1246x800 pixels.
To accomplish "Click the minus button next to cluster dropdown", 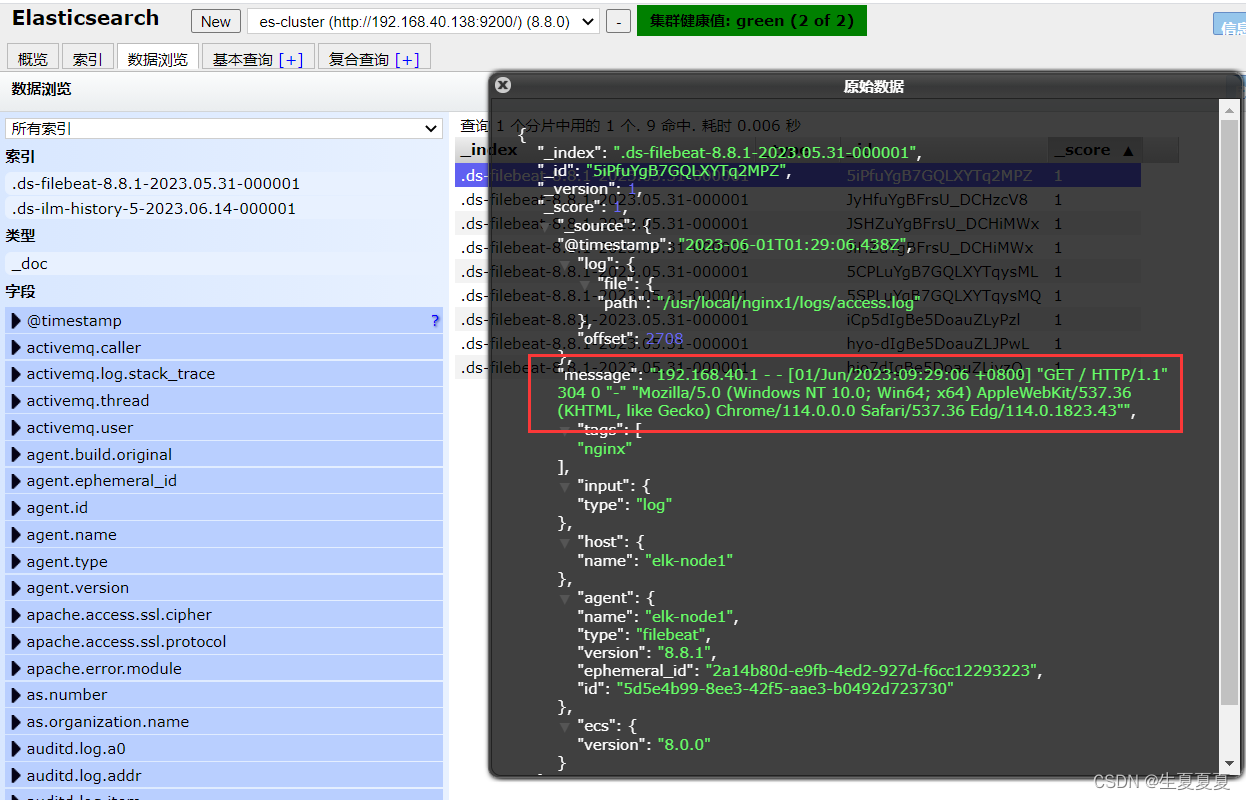I will click(x=619, y=21).
